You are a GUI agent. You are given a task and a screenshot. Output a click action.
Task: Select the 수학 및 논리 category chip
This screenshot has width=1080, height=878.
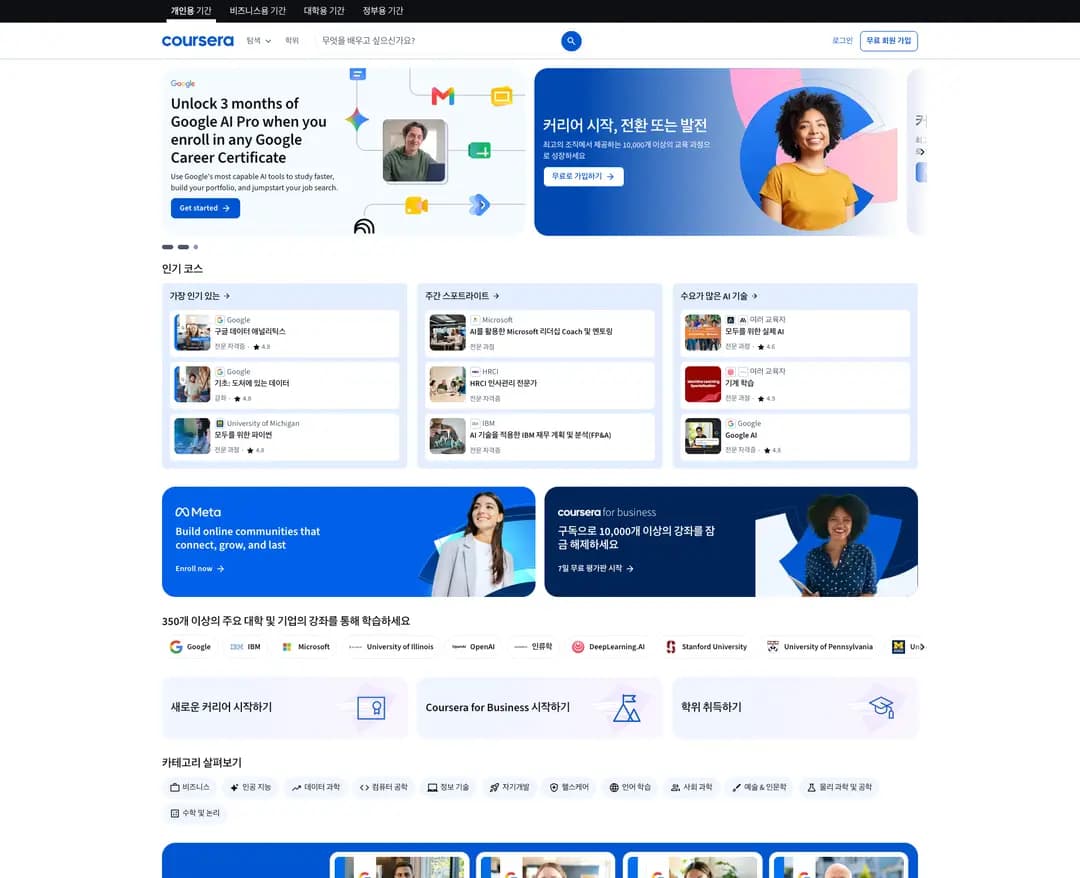tap(195, 813)
